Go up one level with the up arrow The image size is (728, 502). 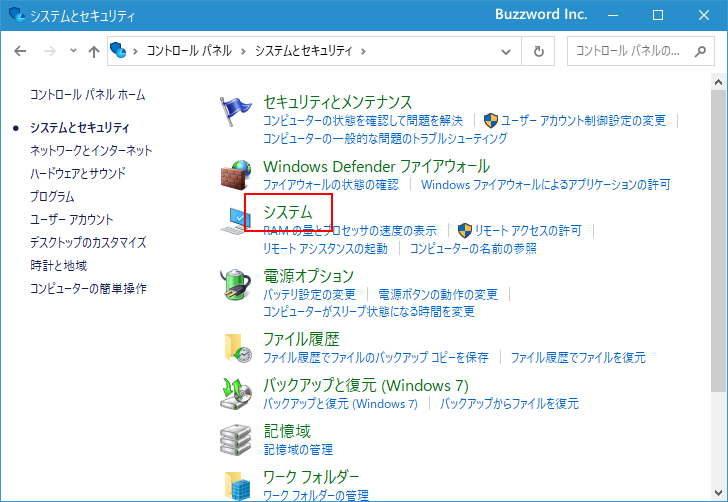click(94, 51)
